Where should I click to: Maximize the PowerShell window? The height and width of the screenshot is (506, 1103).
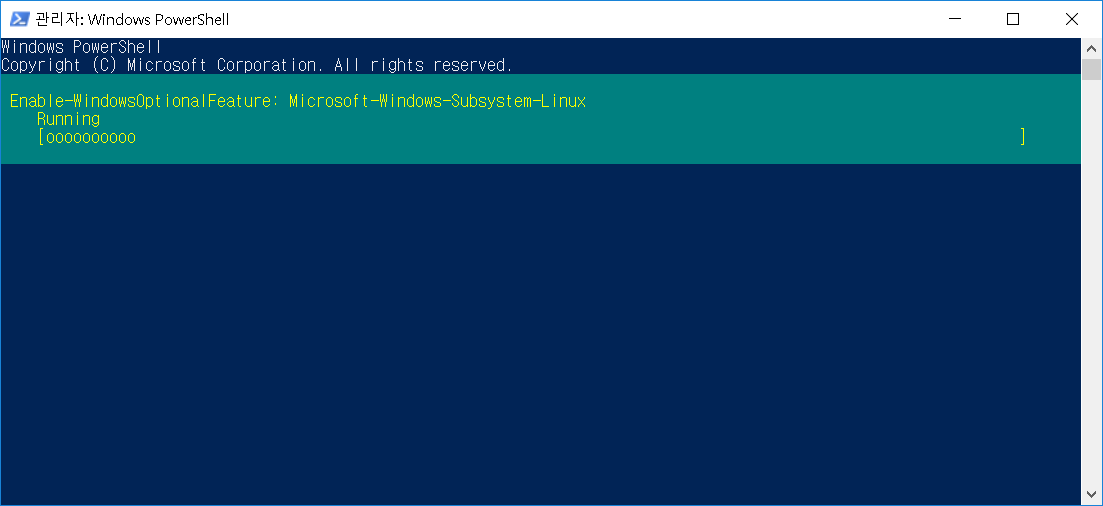click(1013, 19)
